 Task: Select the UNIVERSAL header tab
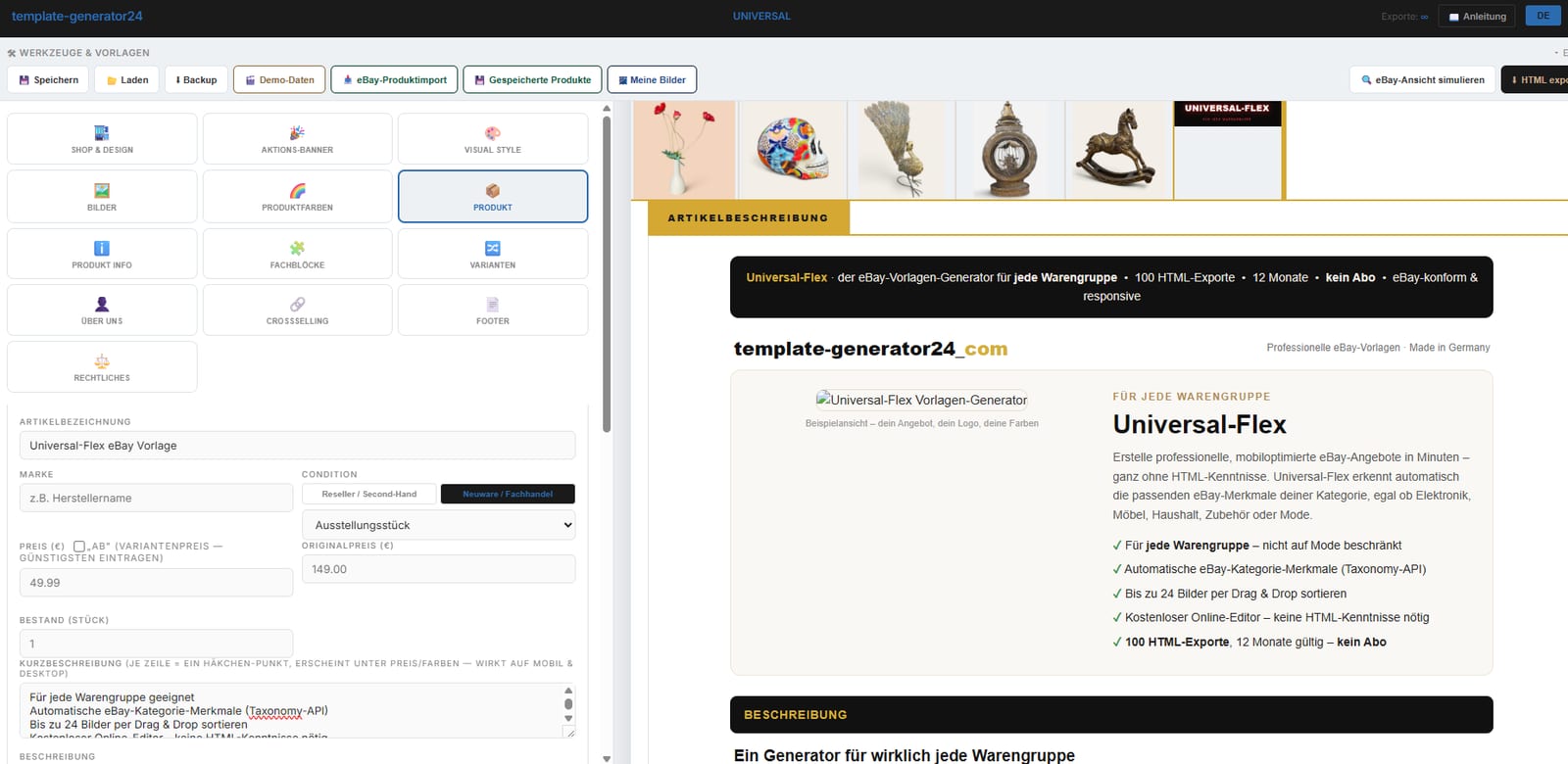[x=761, y=17]
